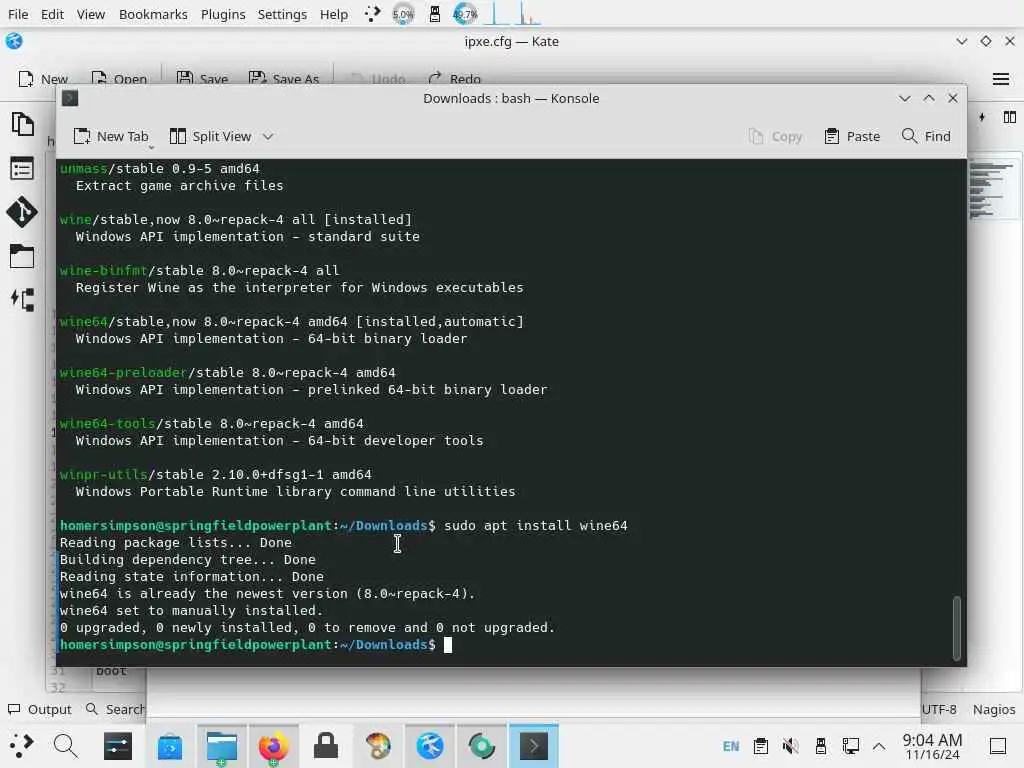Click removable devices tray icon
The width and height of the screenshot is (1024, 768).
820,746
